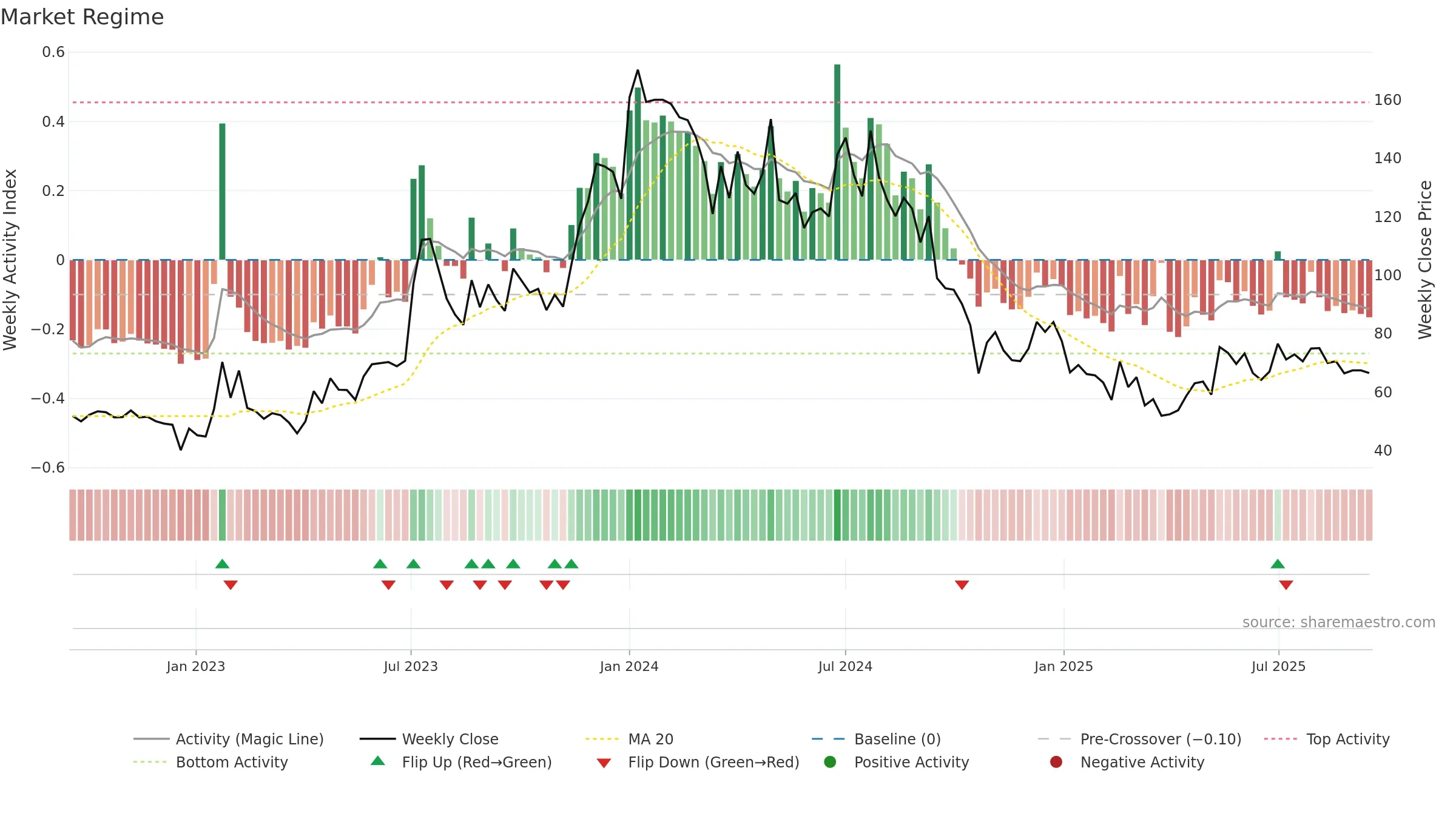Toggle the Top Activity legend entry
Viewport: 1456px width, 819px height.
(x=1327, y=739)
